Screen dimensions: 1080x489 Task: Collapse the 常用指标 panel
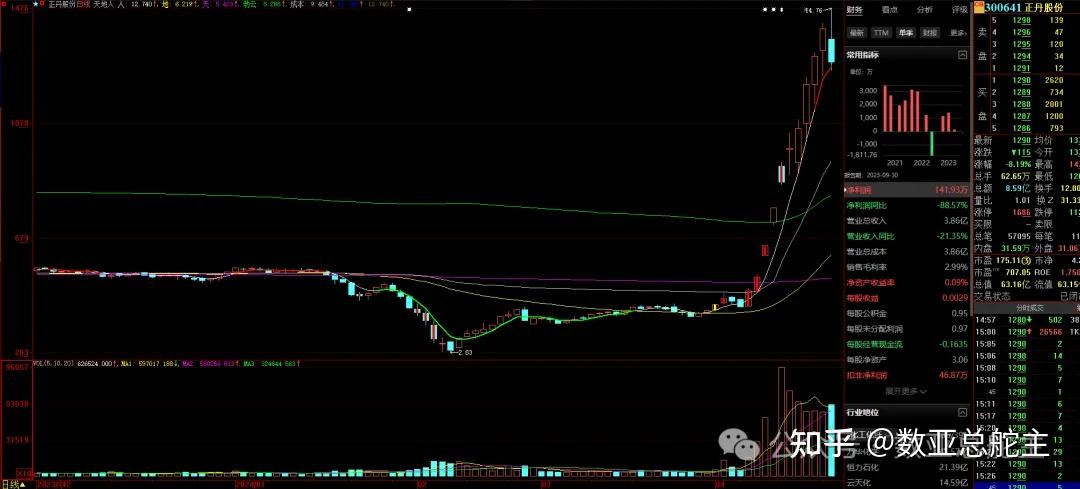tap(962, 54)
